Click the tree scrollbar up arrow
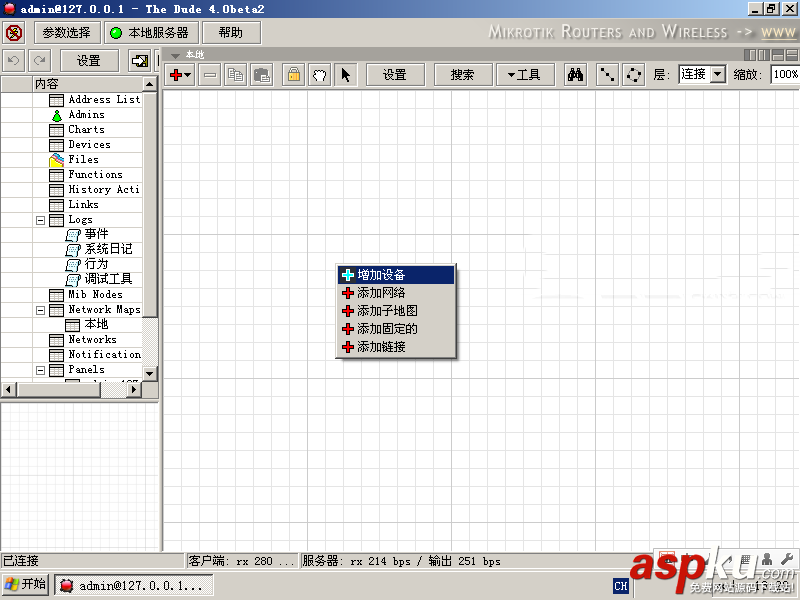Image resolution: width=800 pixels, height=600 pixels. point(149,84)
